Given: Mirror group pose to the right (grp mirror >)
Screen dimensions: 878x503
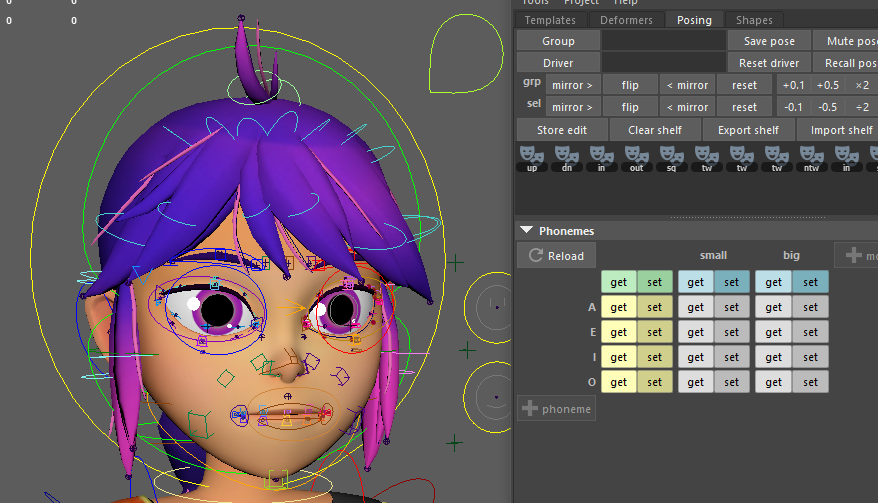Looking at the screenshot, I should [572, 85].
